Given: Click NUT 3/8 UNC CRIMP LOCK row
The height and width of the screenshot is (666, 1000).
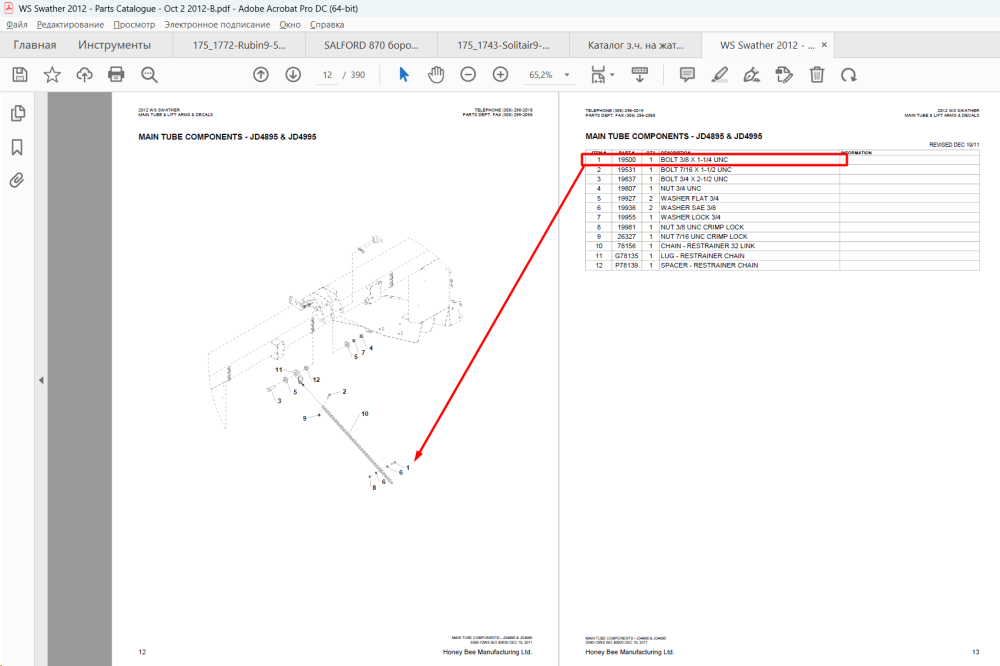Looking at the screenshot, I should tap(782, 227).
